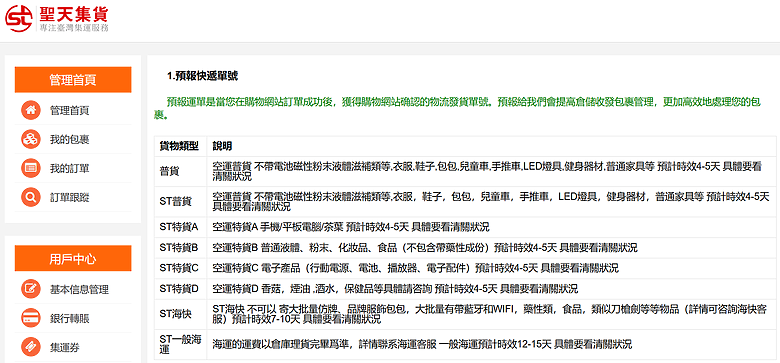
Task: Click description 空運特貨C 電子產品
Action: pyautogui.click(x=415, y=268)
